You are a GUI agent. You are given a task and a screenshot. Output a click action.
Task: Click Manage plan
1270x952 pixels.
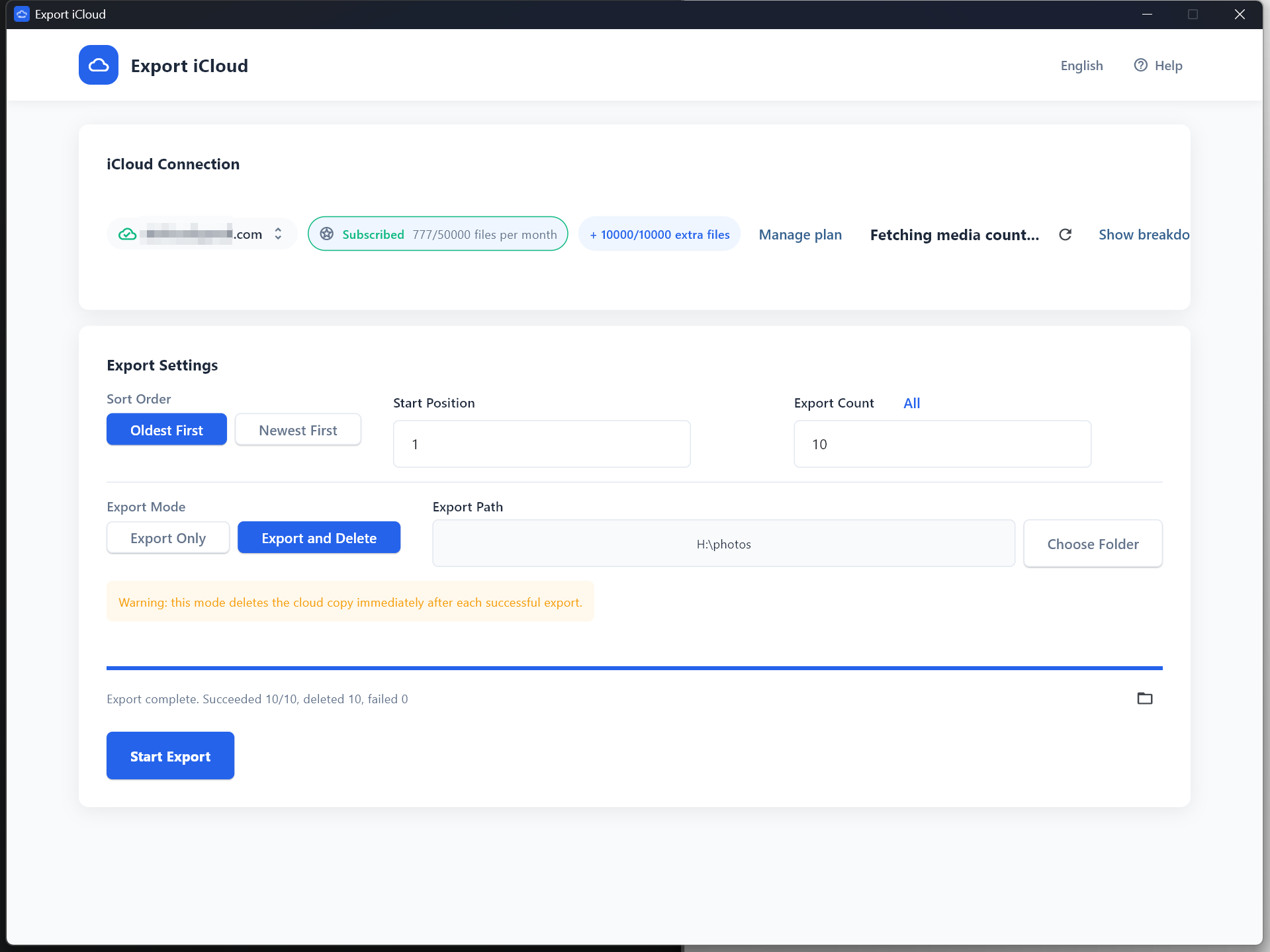coord(799,235)
